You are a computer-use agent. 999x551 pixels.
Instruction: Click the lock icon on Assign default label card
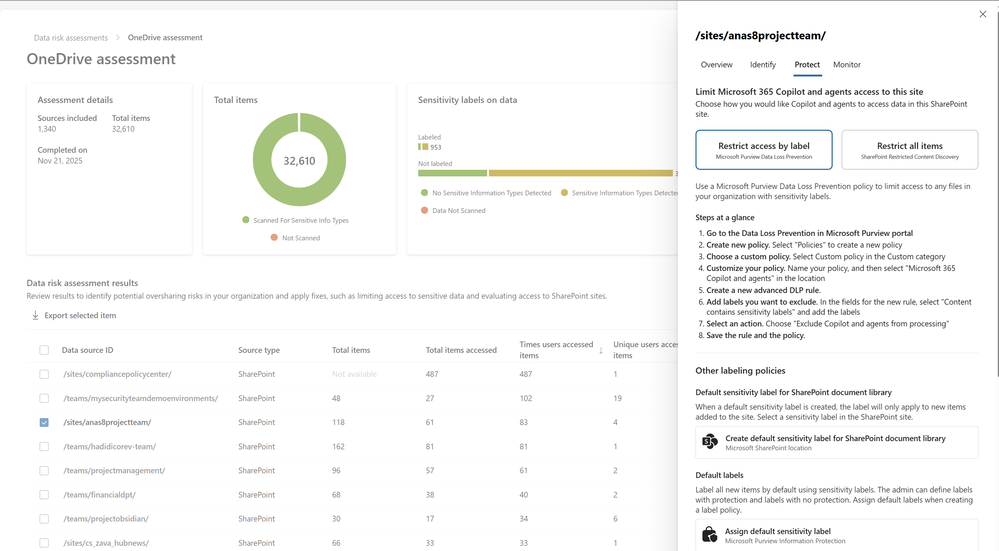click(710, 535)
